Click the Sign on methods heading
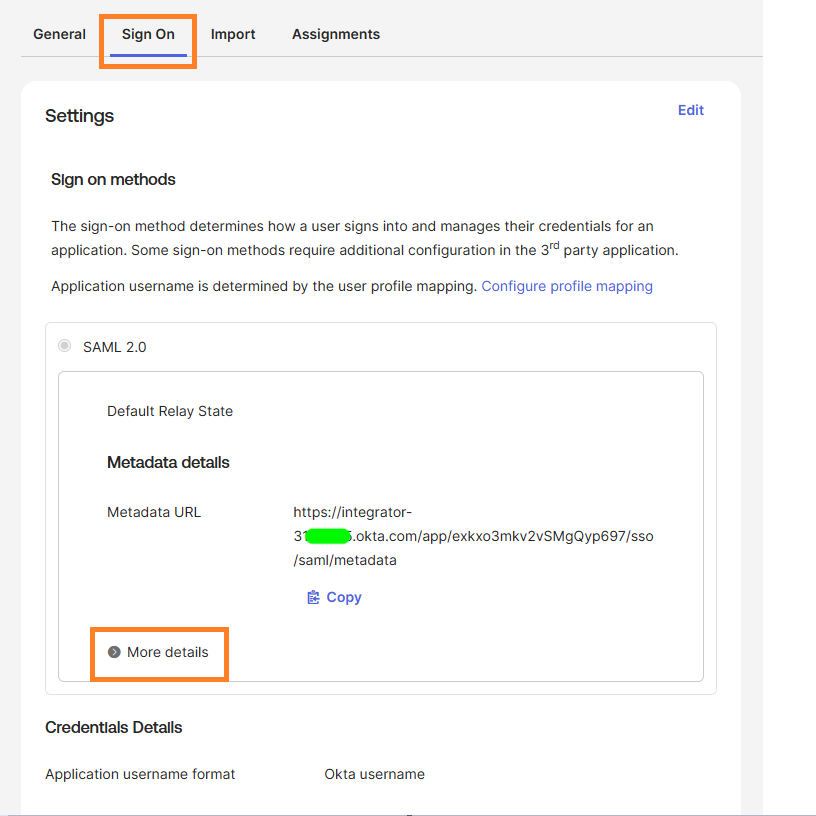 (113, 180)
